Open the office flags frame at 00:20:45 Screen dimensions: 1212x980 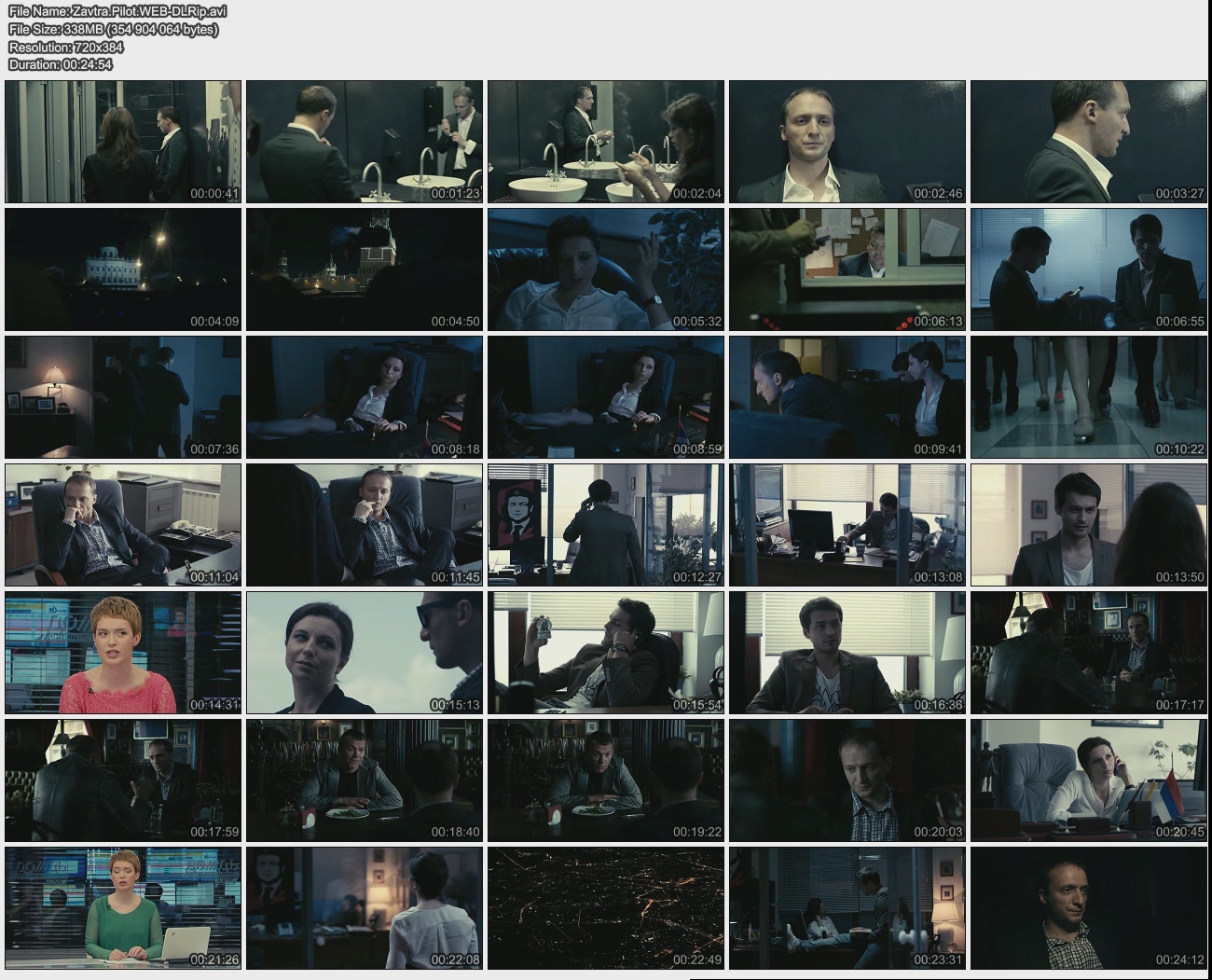[x=1088, y=780]
